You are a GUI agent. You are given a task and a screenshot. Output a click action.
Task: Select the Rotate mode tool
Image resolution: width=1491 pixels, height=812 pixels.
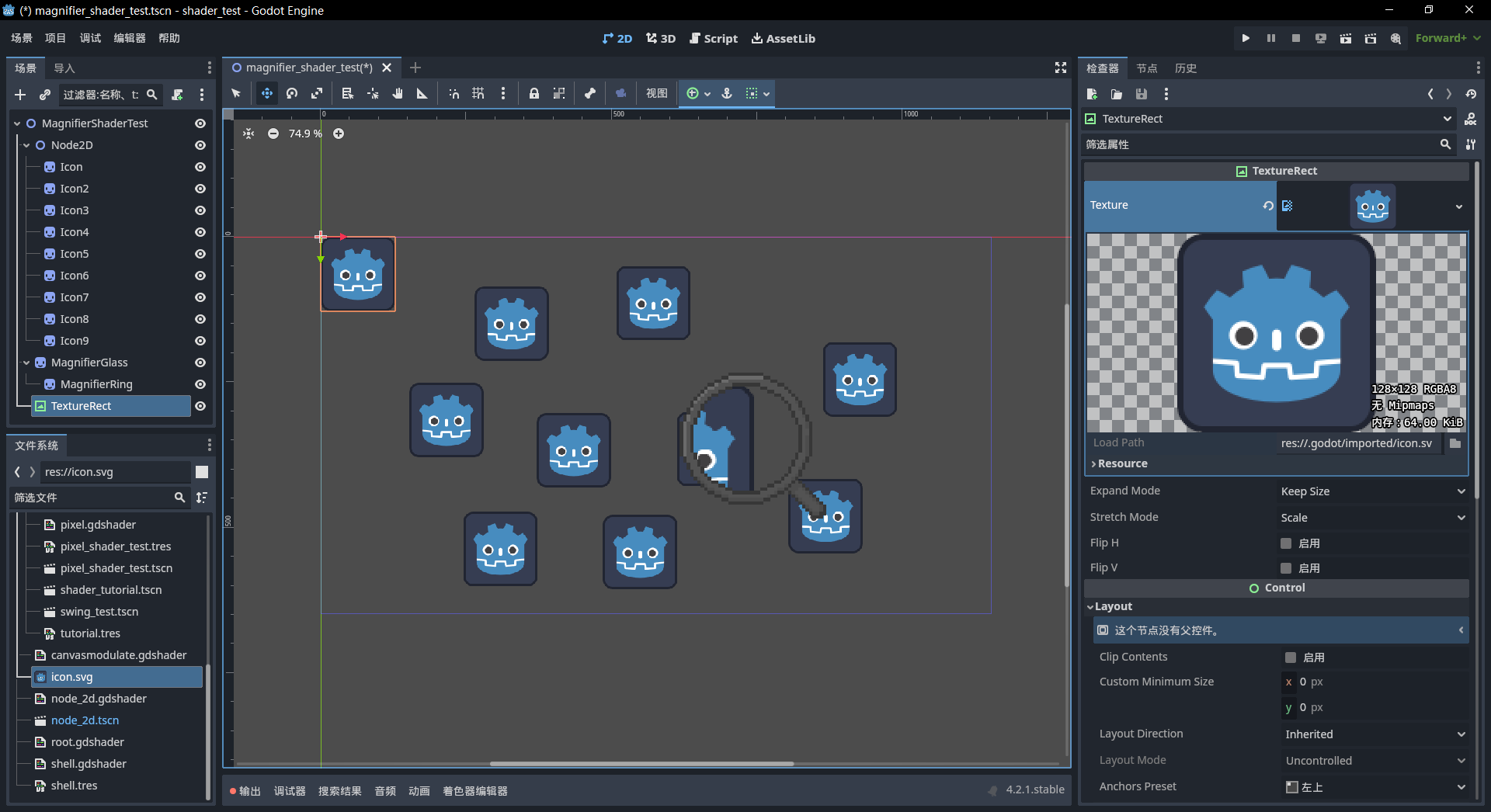coord(292,94)
